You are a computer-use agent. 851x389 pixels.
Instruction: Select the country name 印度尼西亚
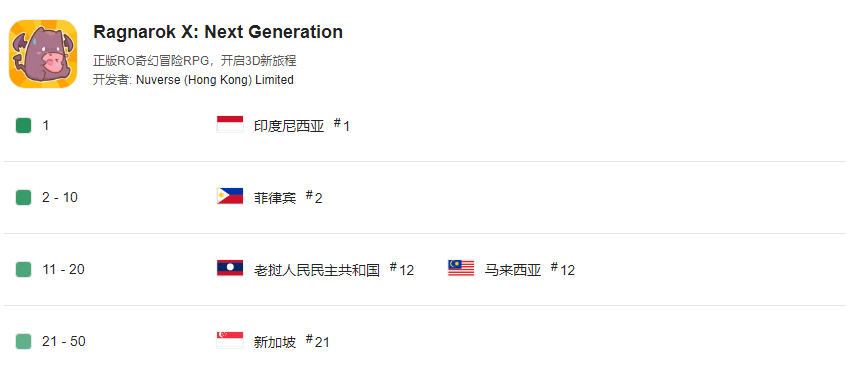pyautogui.click(x=289, y=126)
